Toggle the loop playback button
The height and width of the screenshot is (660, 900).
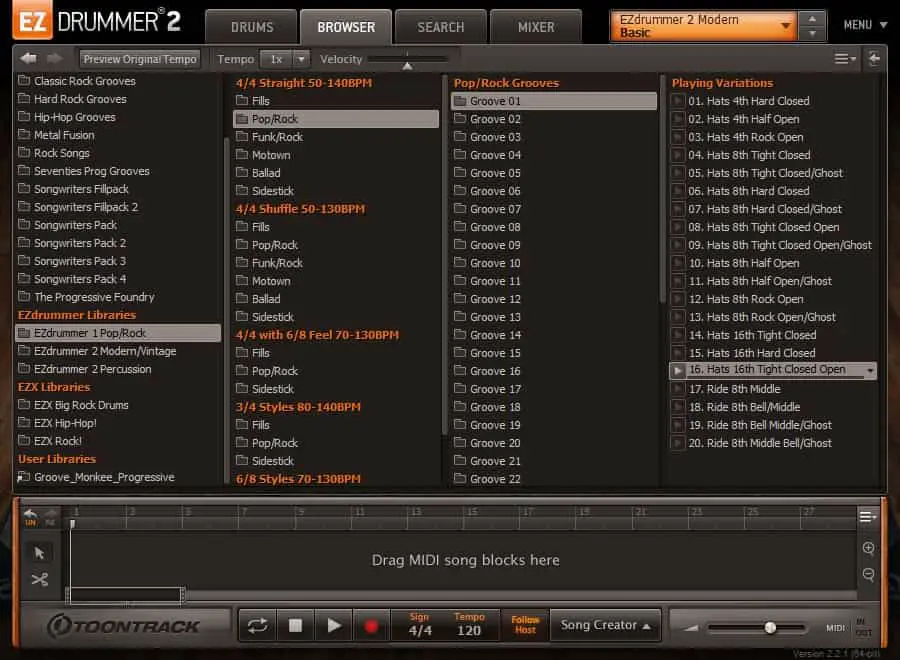[x=257, y=625]
